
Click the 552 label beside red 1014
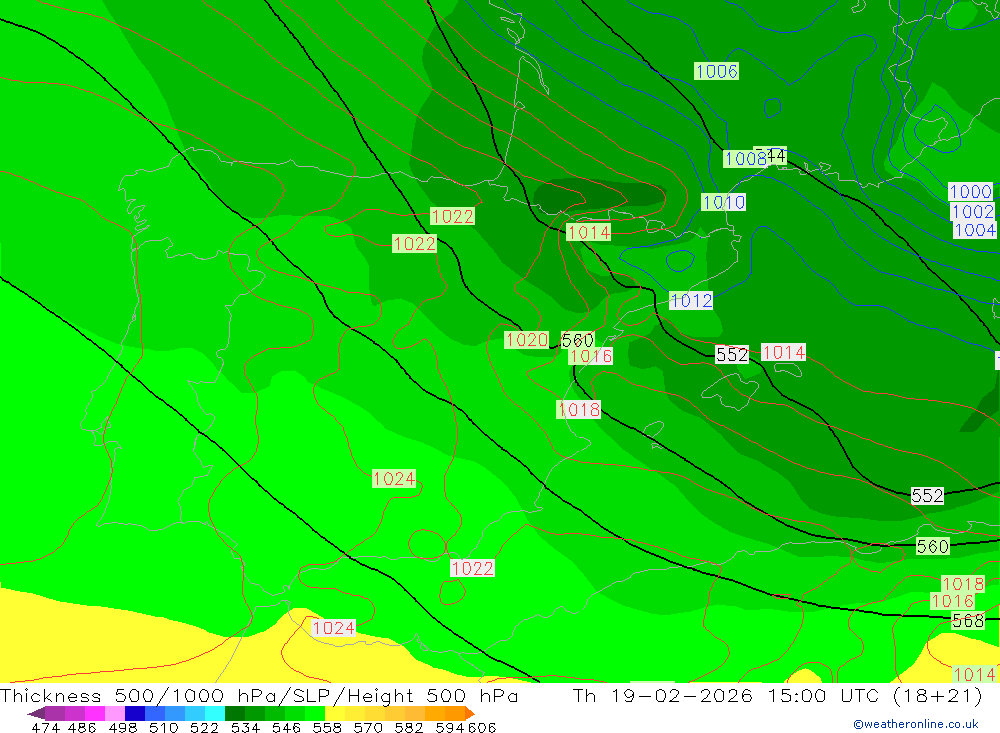[x=732, y=355]
